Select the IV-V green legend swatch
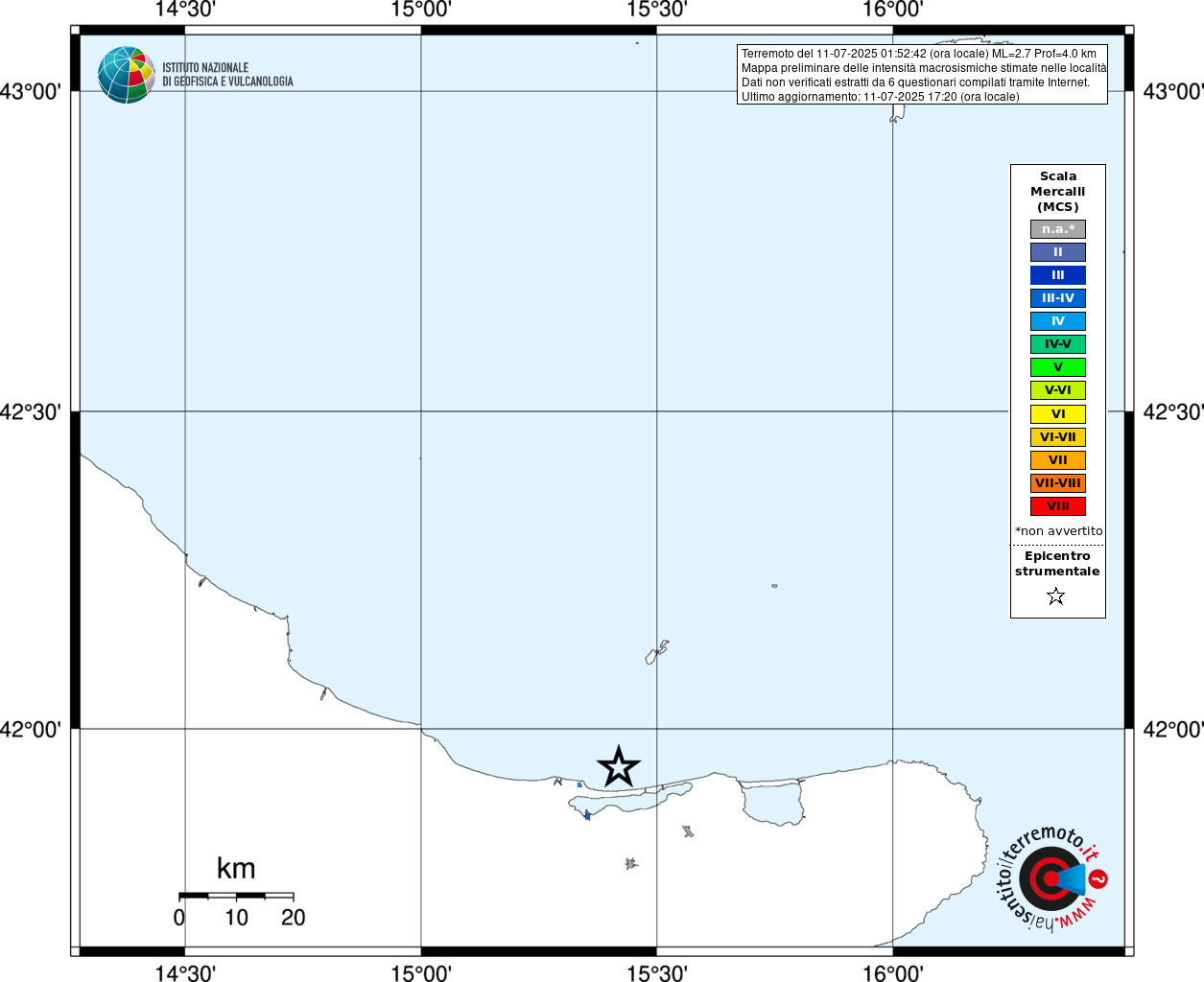Screen dimensions: 1204x982 (x=1058, y=344)
